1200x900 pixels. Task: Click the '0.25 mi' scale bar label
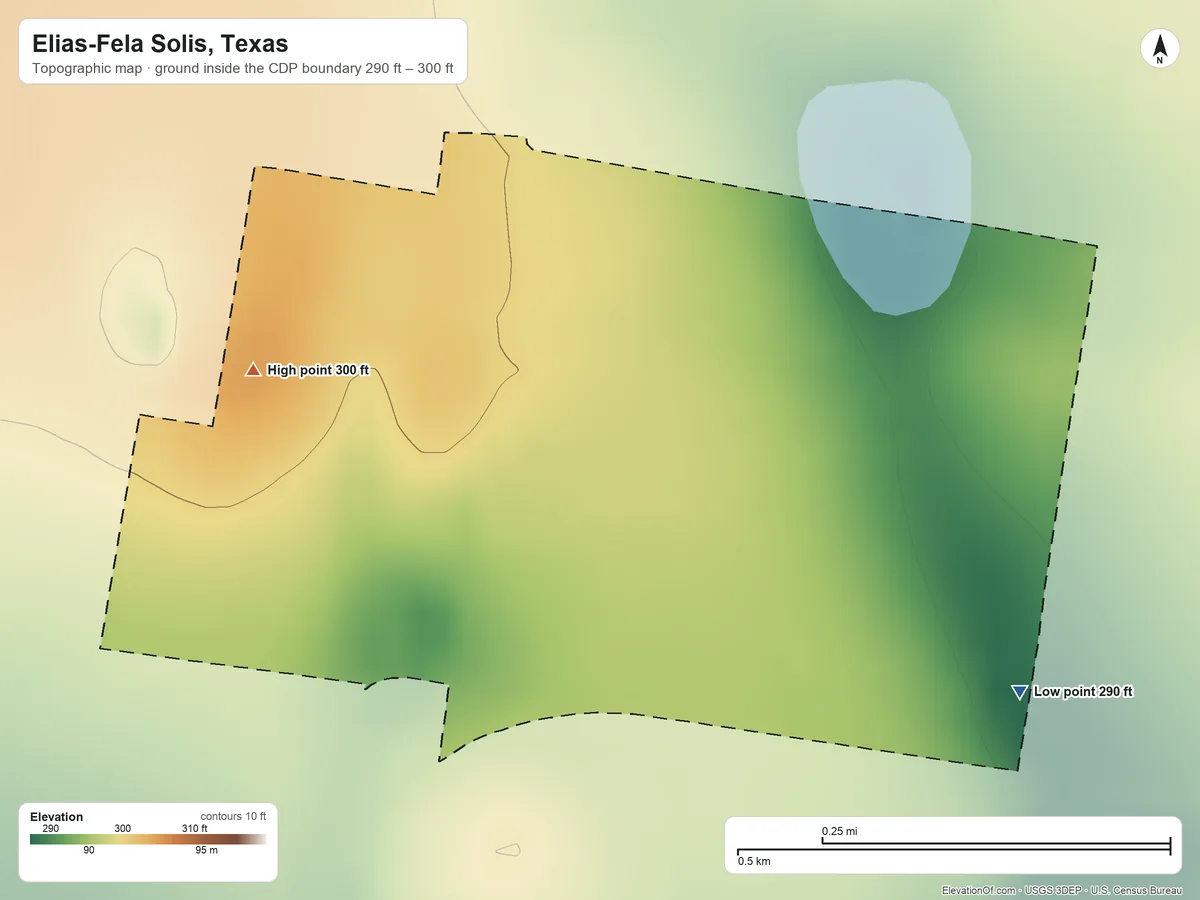click(x=840, y=831)
